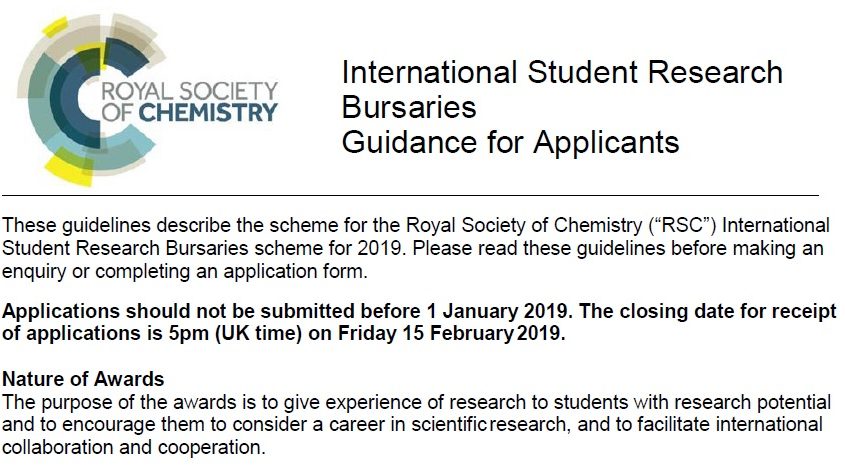The width and height of the screenshot is (845, 467).
Task: Click the 'ROYAL SOCIETY' logo text
Action: 190,92
